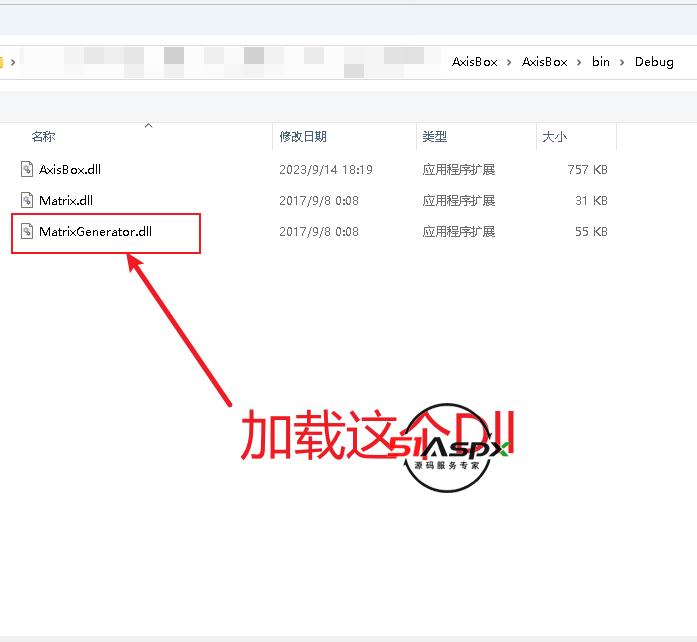Screen dimensions: 697x642
Task: Go to bin folder in breadcrumb
Action: click(601, 62)
